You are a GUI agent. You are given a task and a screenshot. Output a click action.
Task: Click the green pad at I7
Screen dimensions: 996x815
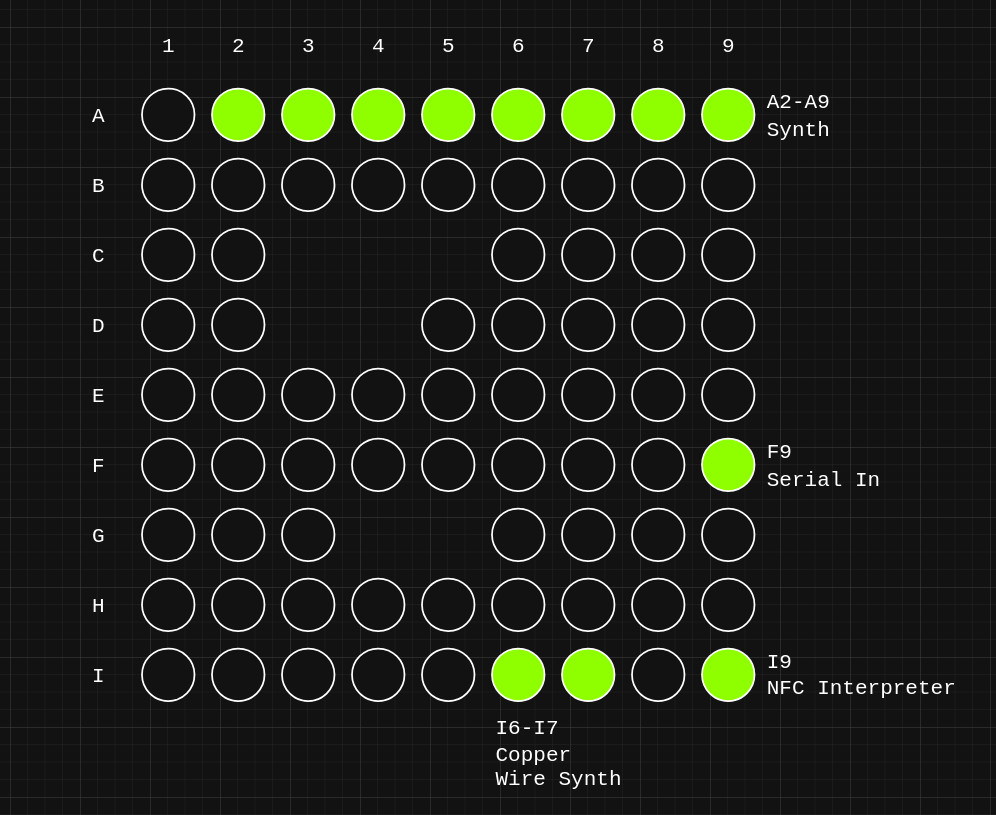coord(588,675)
